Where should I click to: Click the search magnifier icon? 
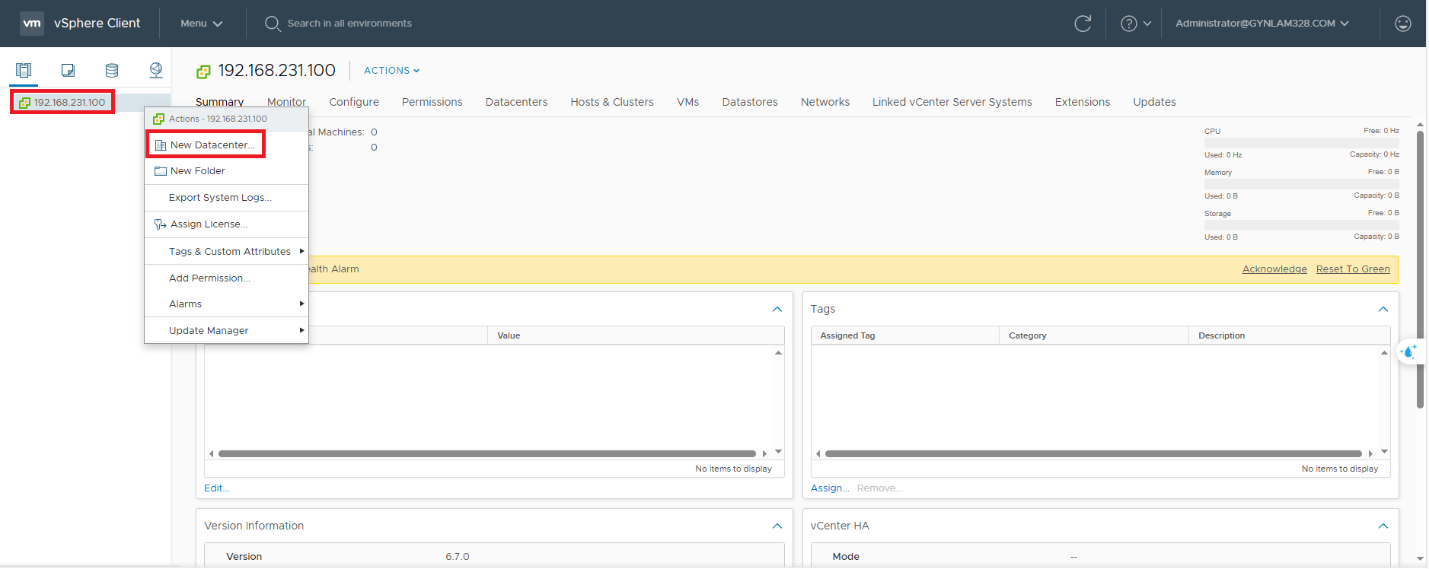click(x=272, y=23)
